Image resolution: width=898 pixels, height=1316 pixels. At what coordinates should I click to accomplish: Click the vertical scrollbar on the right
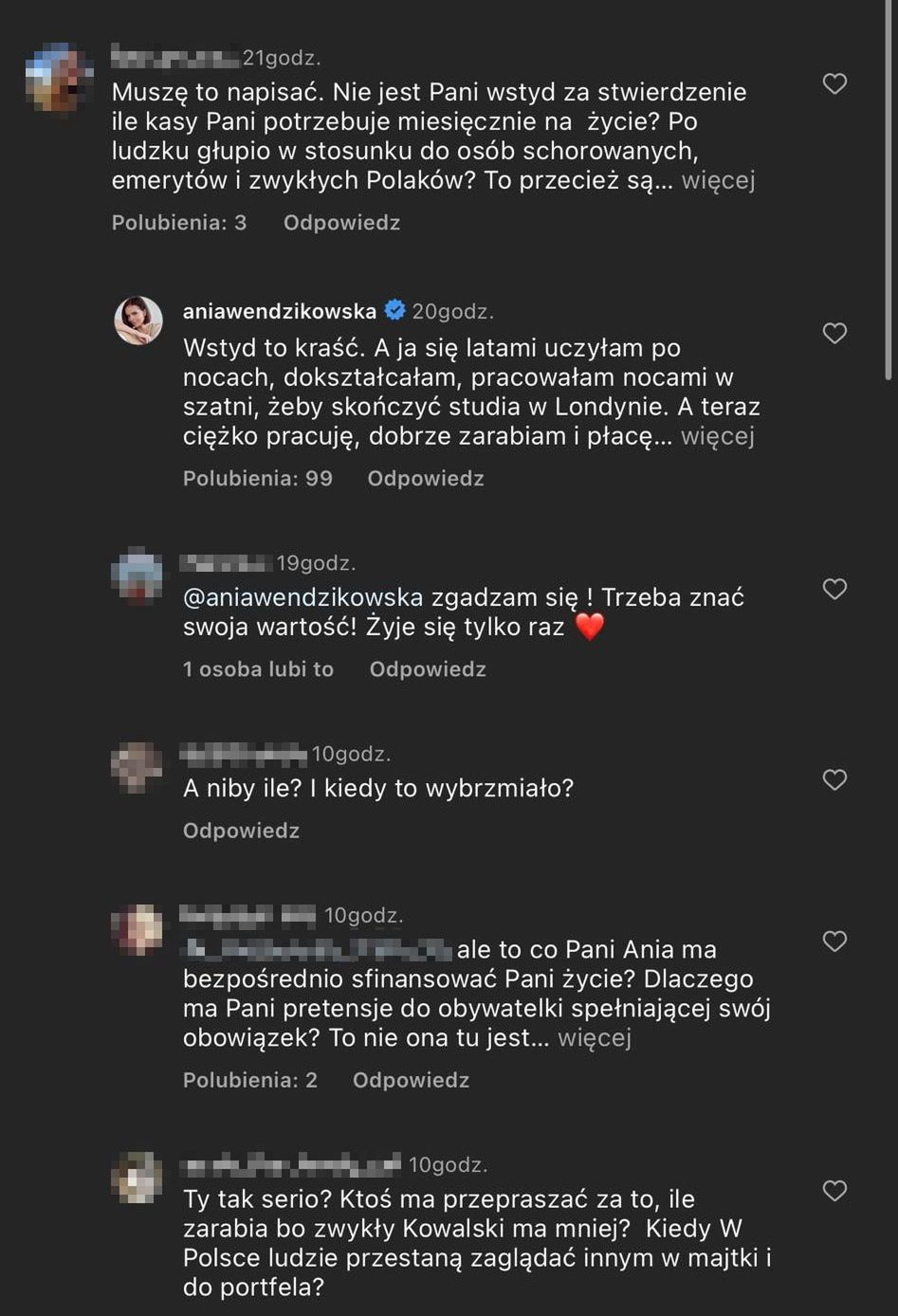click(888, 190)
